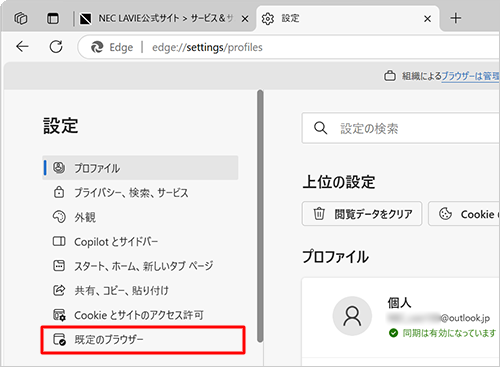
Task: Click the 個人 profile avatar
Action: [x=352, y=316]
